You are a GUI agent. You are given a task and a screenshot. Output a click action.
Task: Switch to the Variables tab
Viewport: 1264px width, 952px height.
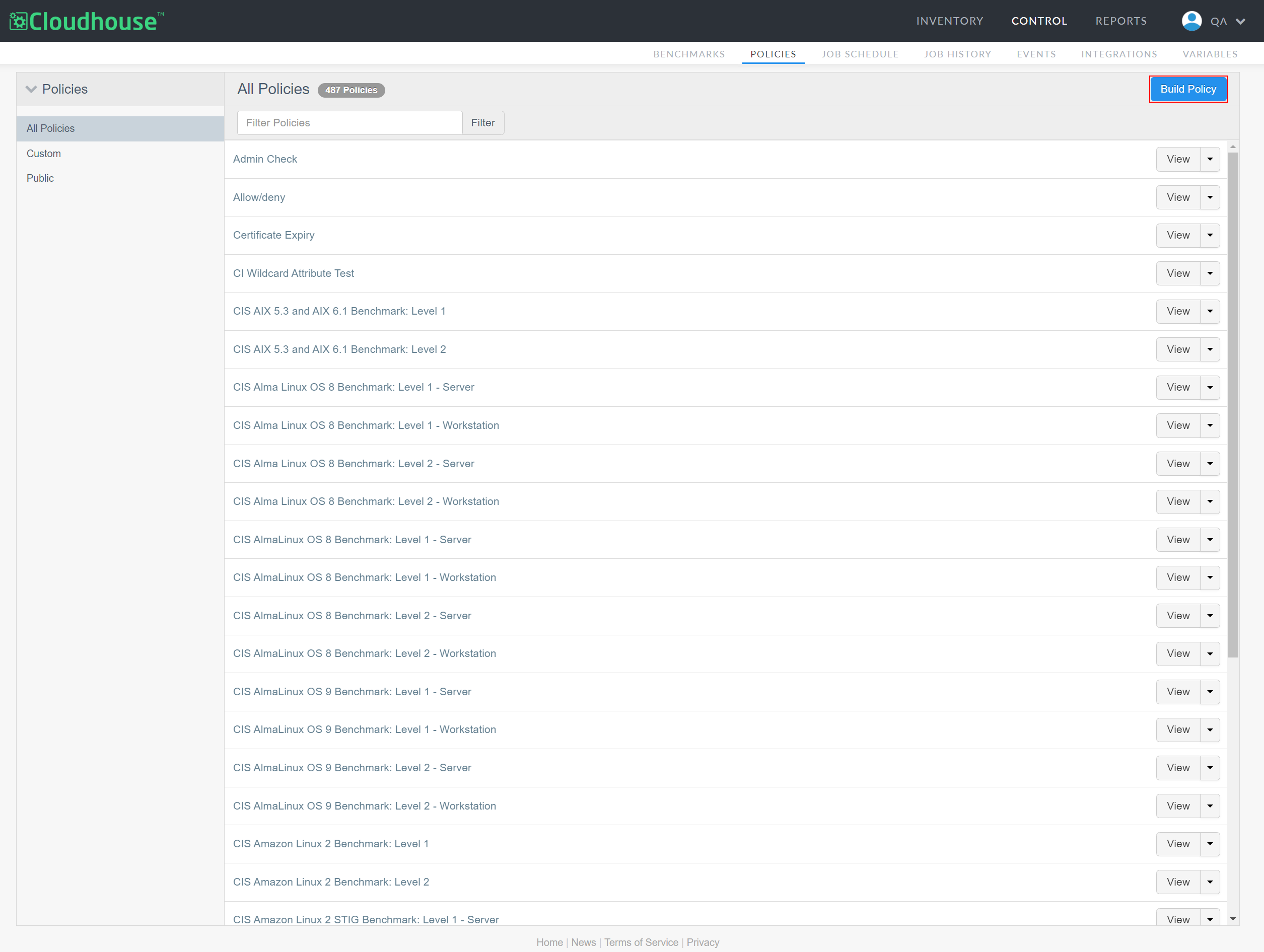click(1210, 54)
